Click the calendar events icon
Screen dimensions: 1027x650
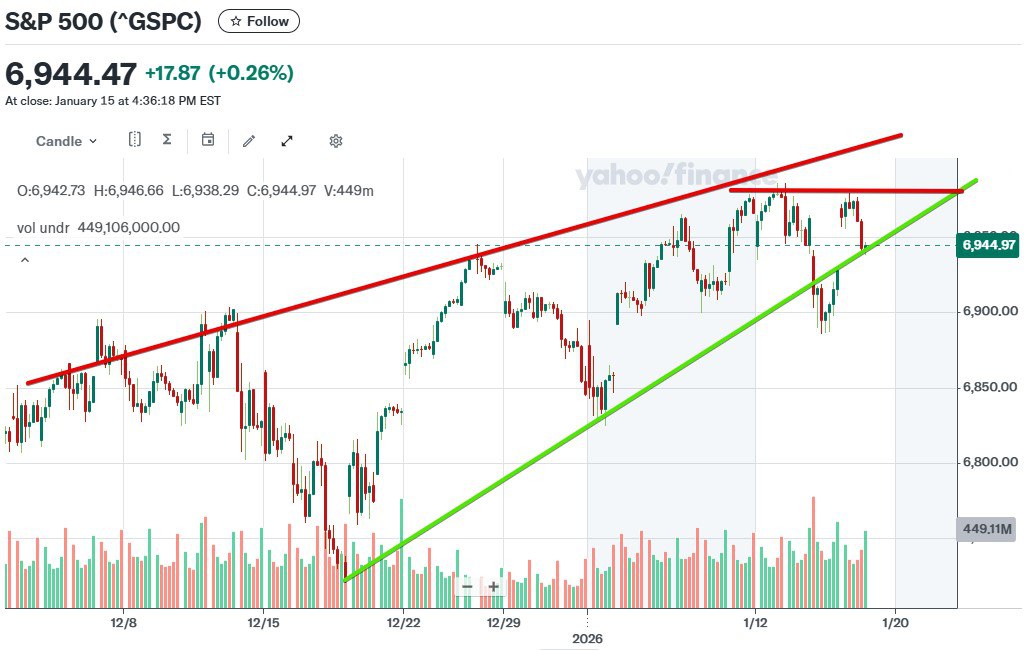pyautogui.click(x=208, y=140)
